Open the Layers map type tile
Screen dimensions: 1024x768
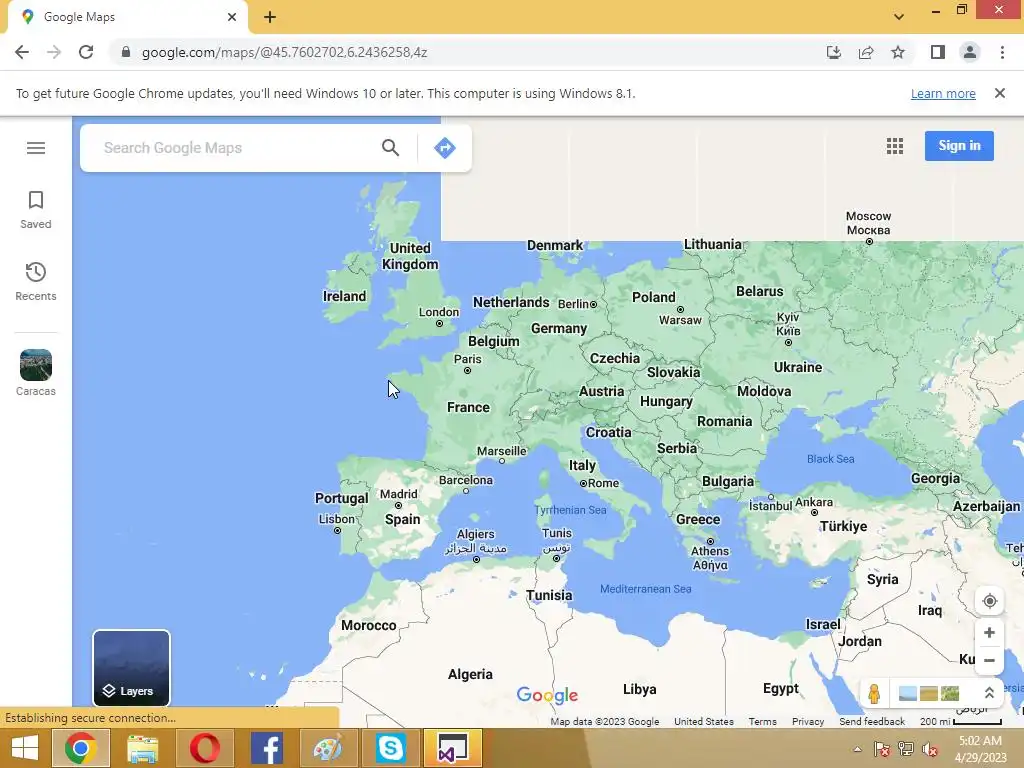pos(131,668)
